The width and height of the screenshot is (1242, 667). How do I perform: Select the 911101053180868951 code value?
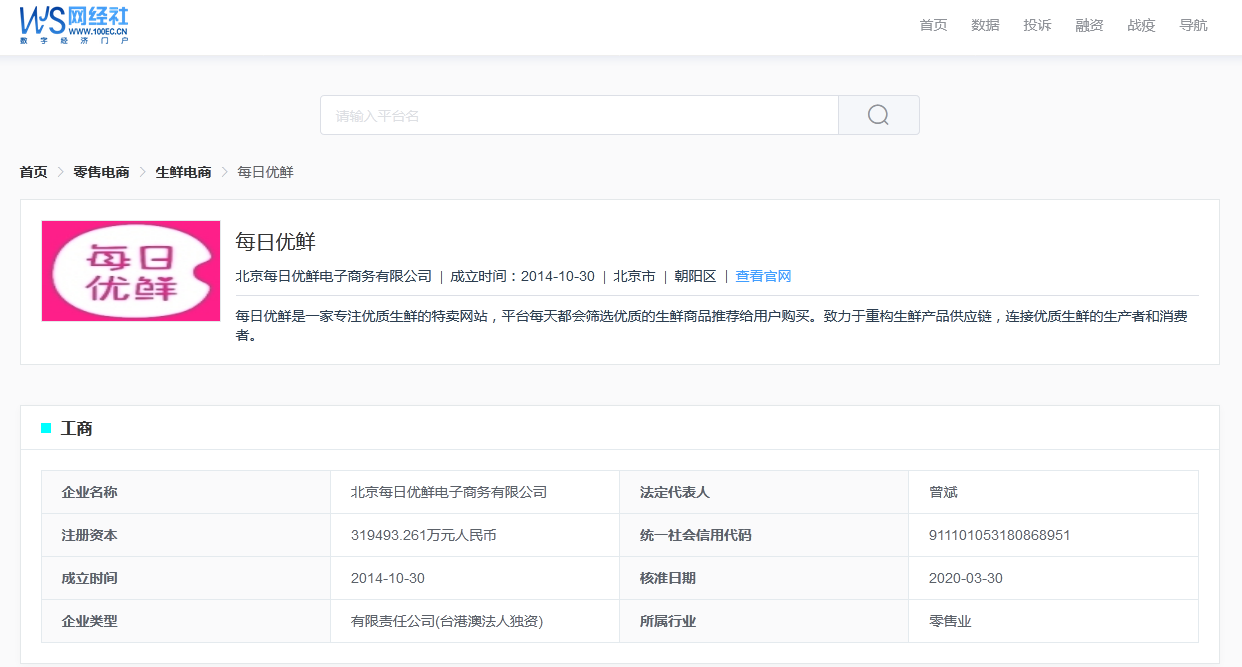[x=999, y=535]
